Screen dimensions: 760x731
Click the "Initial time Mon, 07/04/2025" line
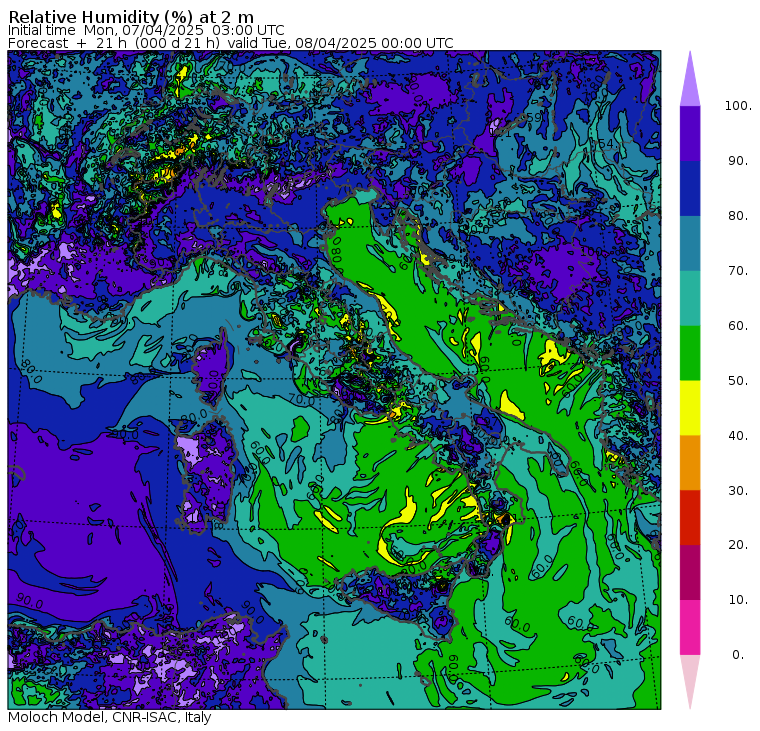(146, 31)
